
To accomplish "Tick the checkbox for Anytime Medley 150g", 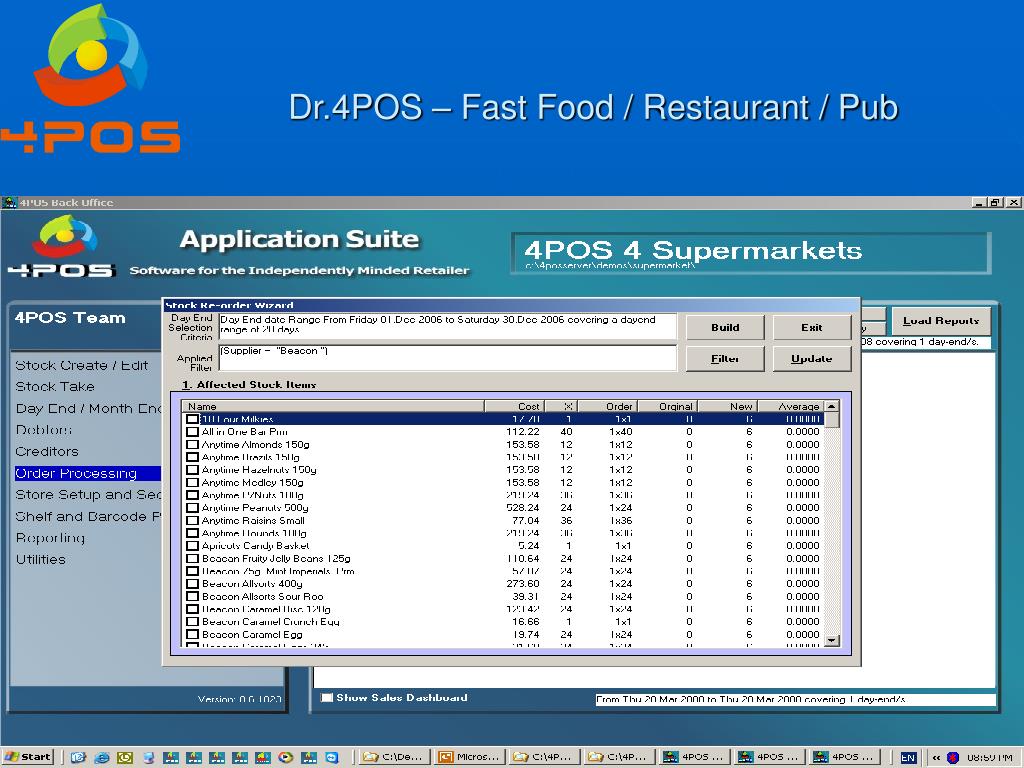I will click(x=192, y=483).
